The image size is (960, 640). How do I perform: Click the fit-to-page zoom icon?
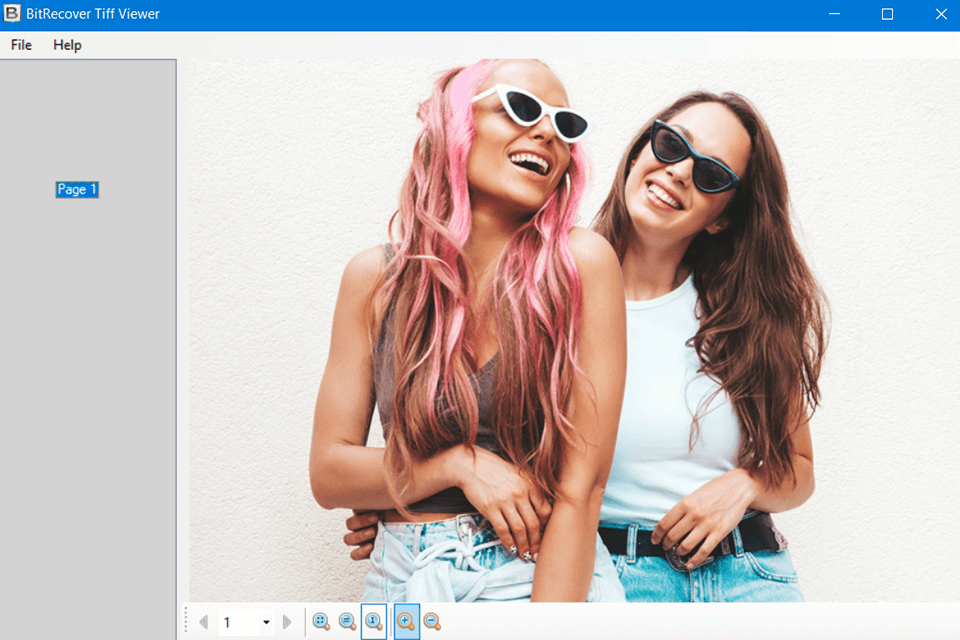321,622
